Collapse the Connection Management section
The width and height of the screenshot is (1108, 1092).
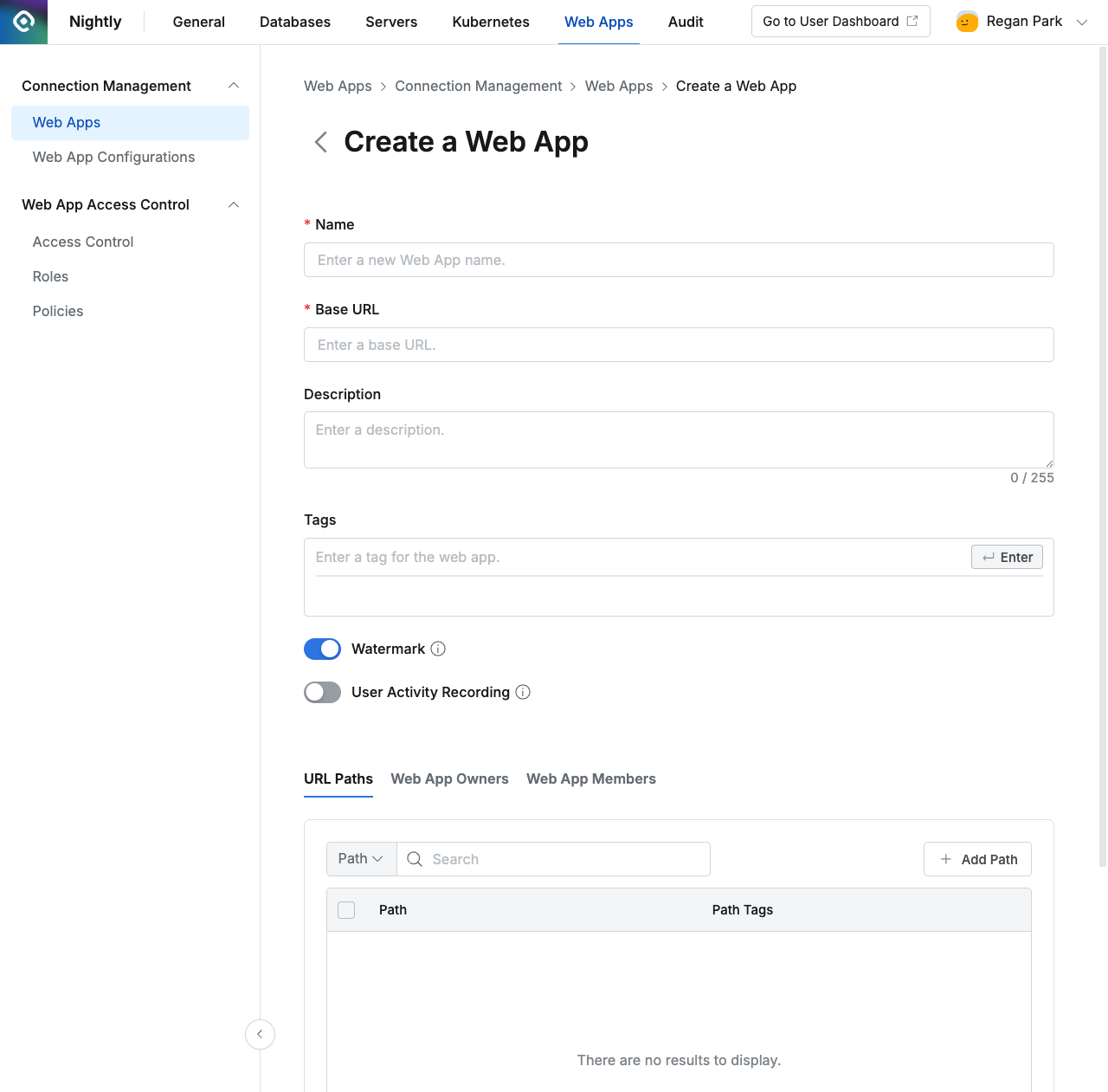pos(233,86)
